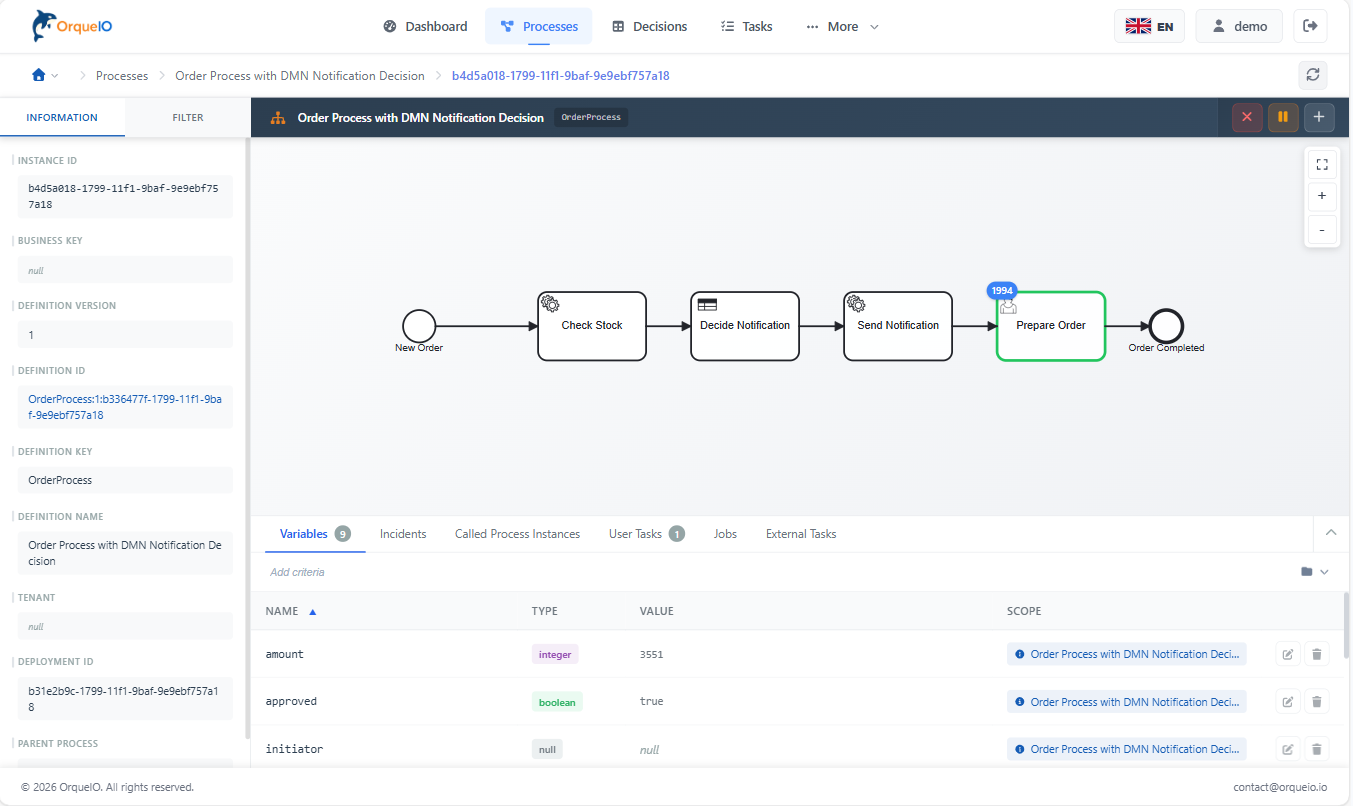Viewport: 1353px width, 806px height.
Task: Zoom in on the BPMN diagram
Action: click(x=1321, y=197)
